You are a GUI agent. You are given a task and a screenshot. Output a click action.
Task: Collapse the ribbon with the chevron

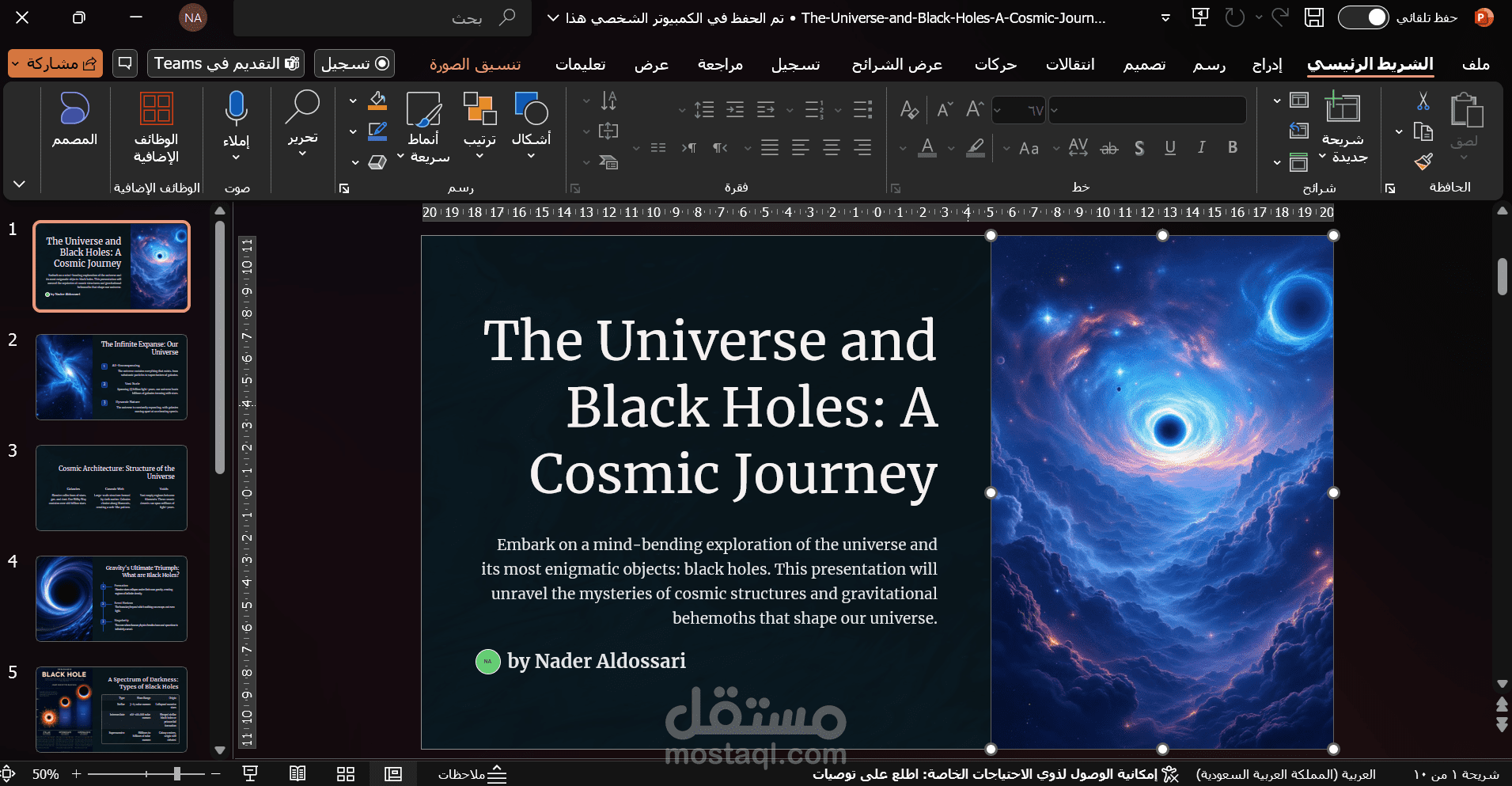(20, 184)
